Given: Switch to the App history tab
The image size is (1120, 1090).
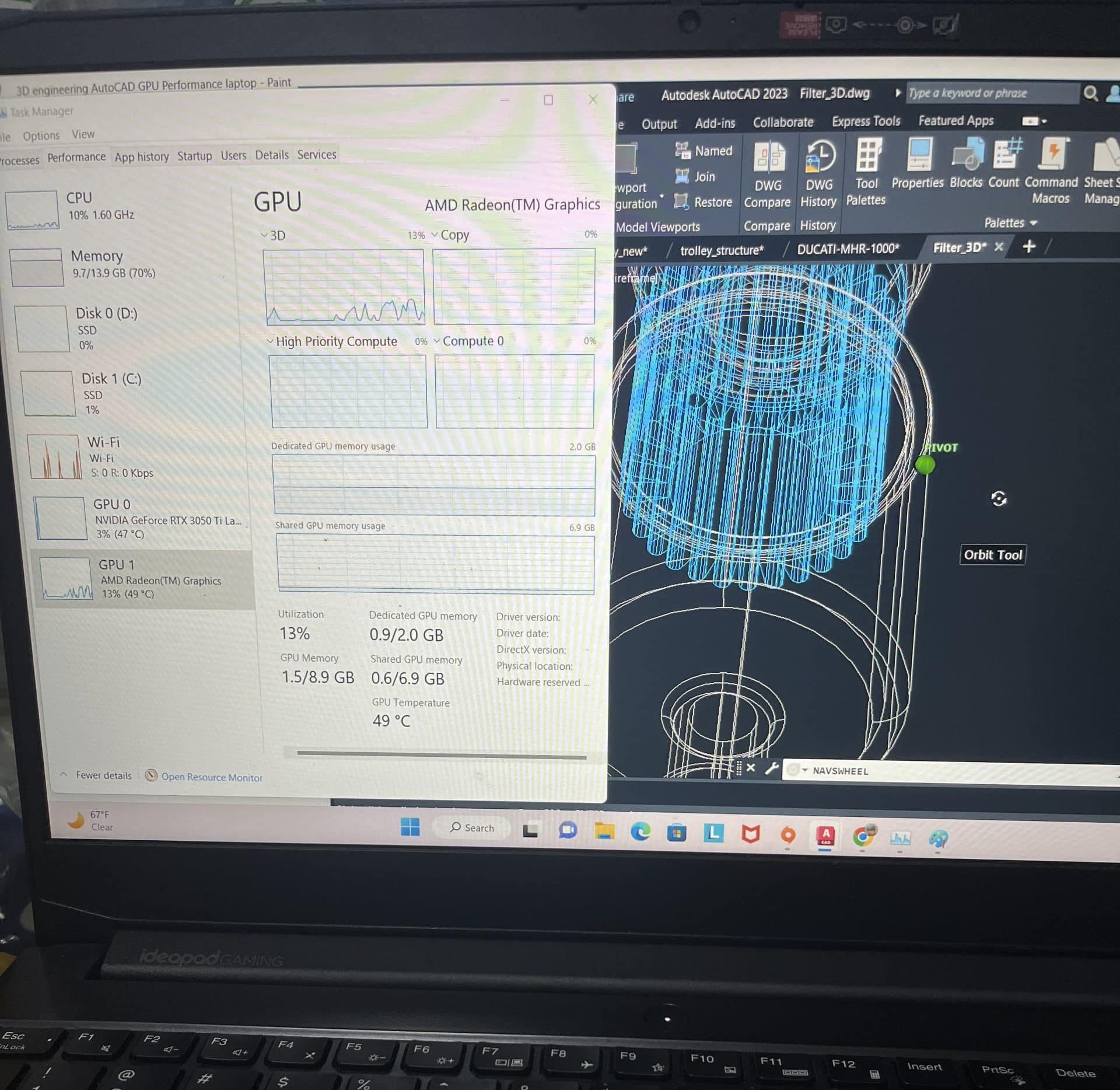Looking at the screenshot, I should 141,157.
